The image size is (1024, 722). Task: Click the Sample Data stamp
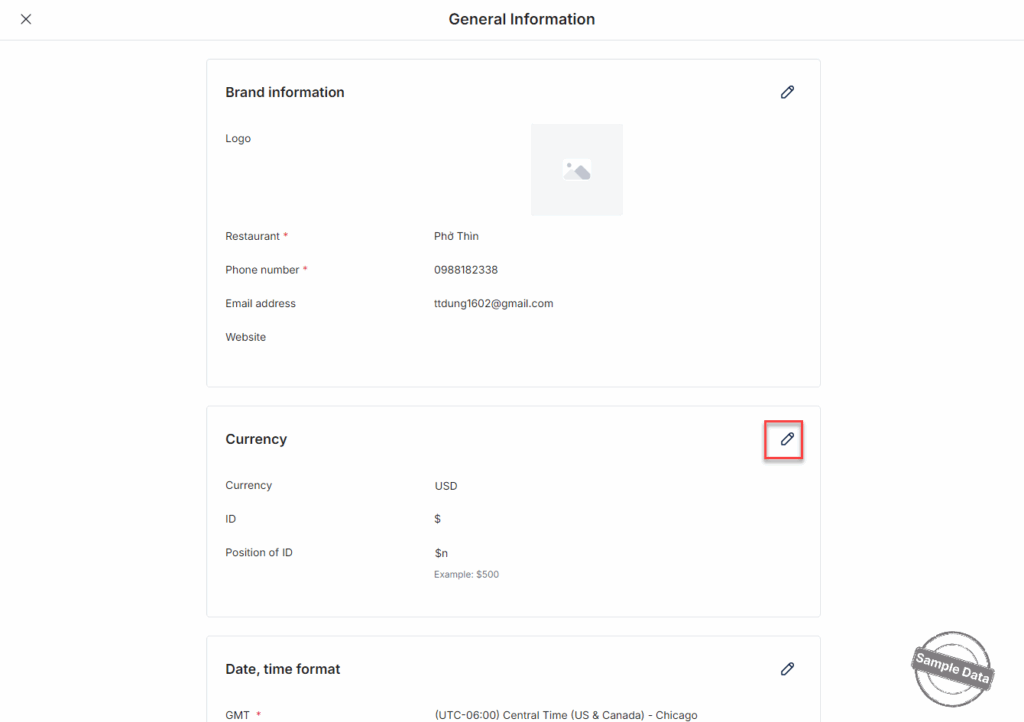pos(953,667)
